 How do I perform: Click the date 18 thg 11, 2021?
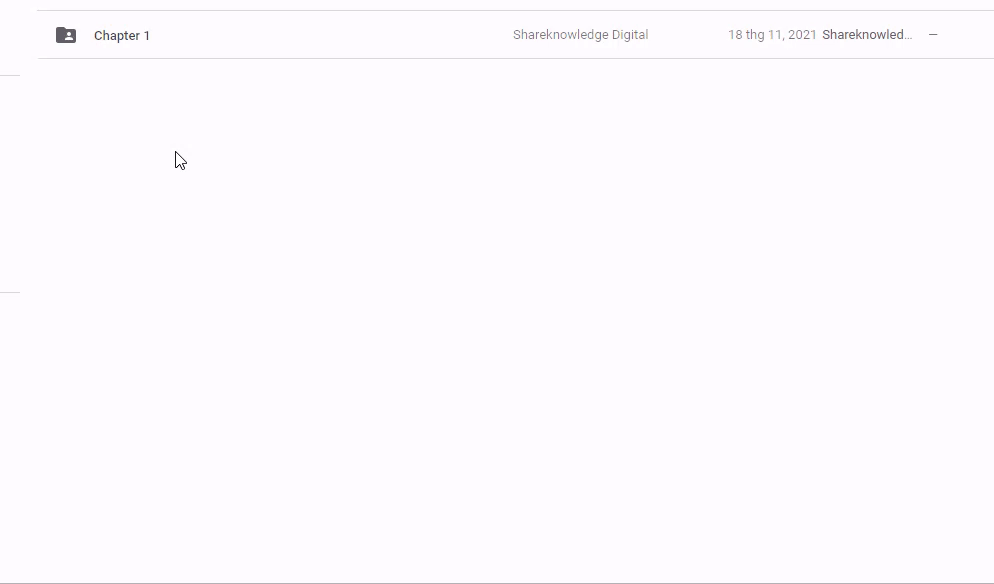tap(772, 35)
